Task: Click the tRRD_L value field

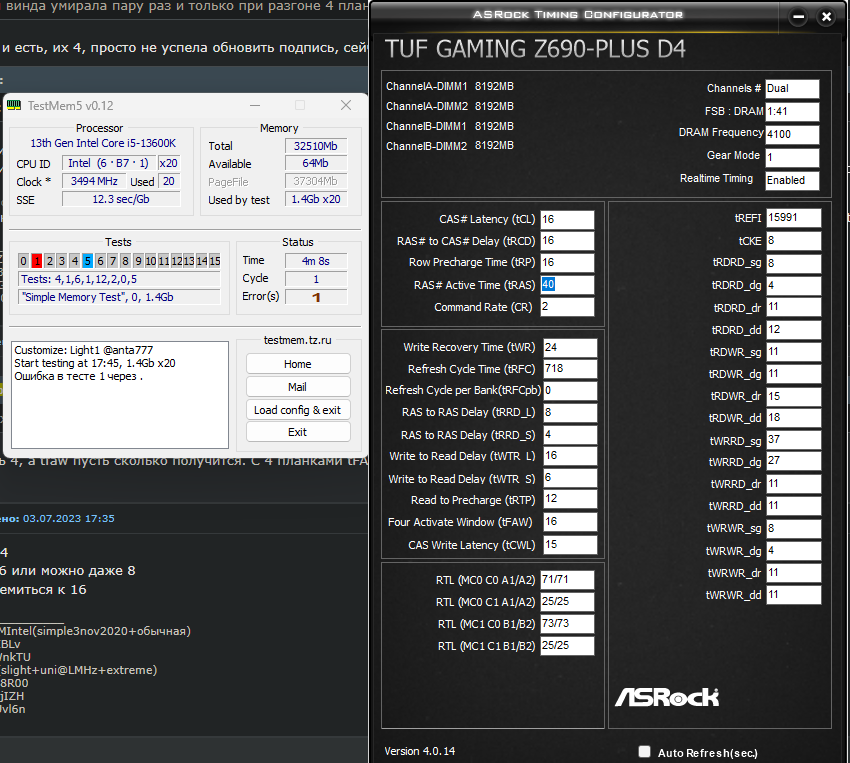Action: point(570,412)
